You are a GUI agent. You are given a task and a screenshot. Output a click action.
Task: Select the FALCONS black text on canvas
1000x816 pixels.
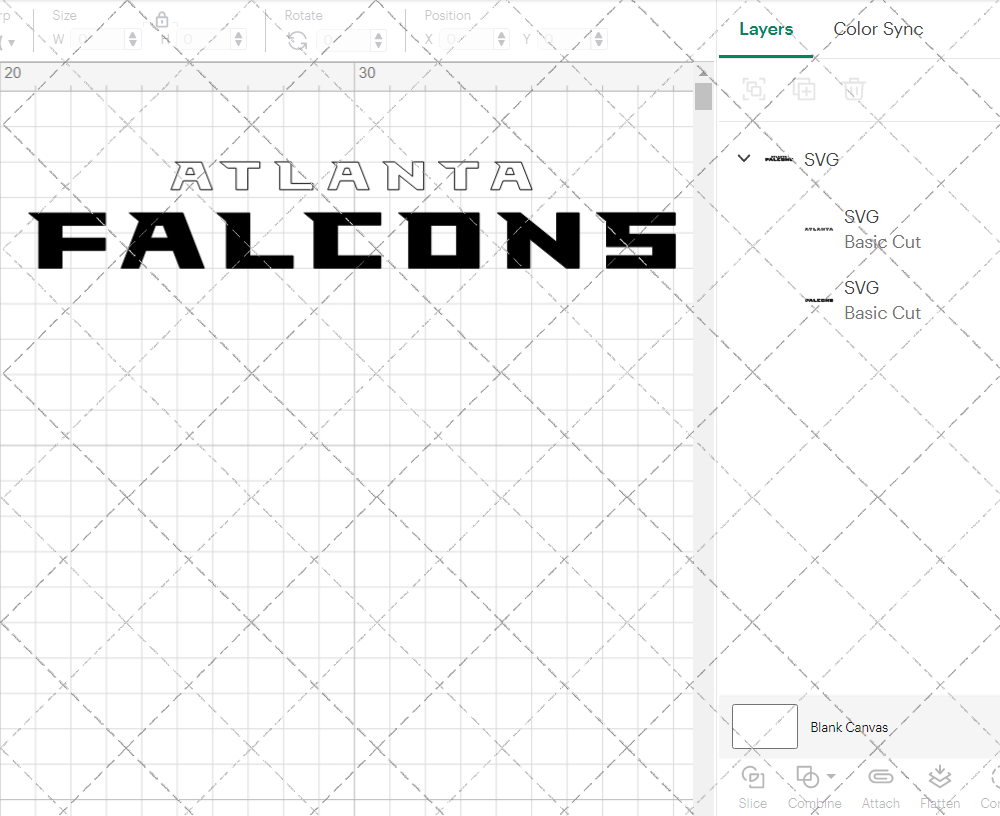(353, 241)
